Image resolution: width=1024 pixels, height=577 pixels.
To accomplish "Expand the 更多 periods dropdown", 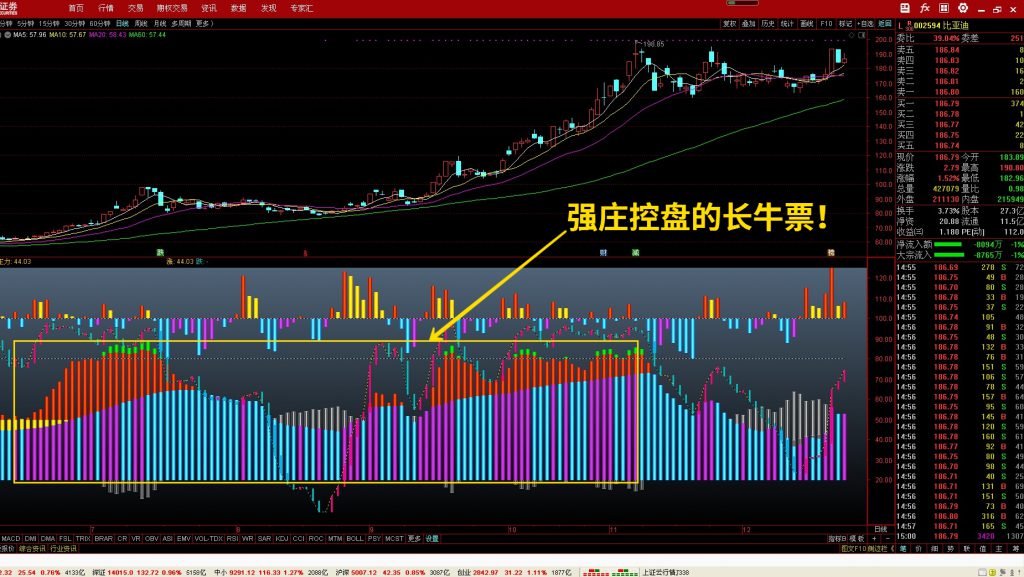I will (203, 22).
